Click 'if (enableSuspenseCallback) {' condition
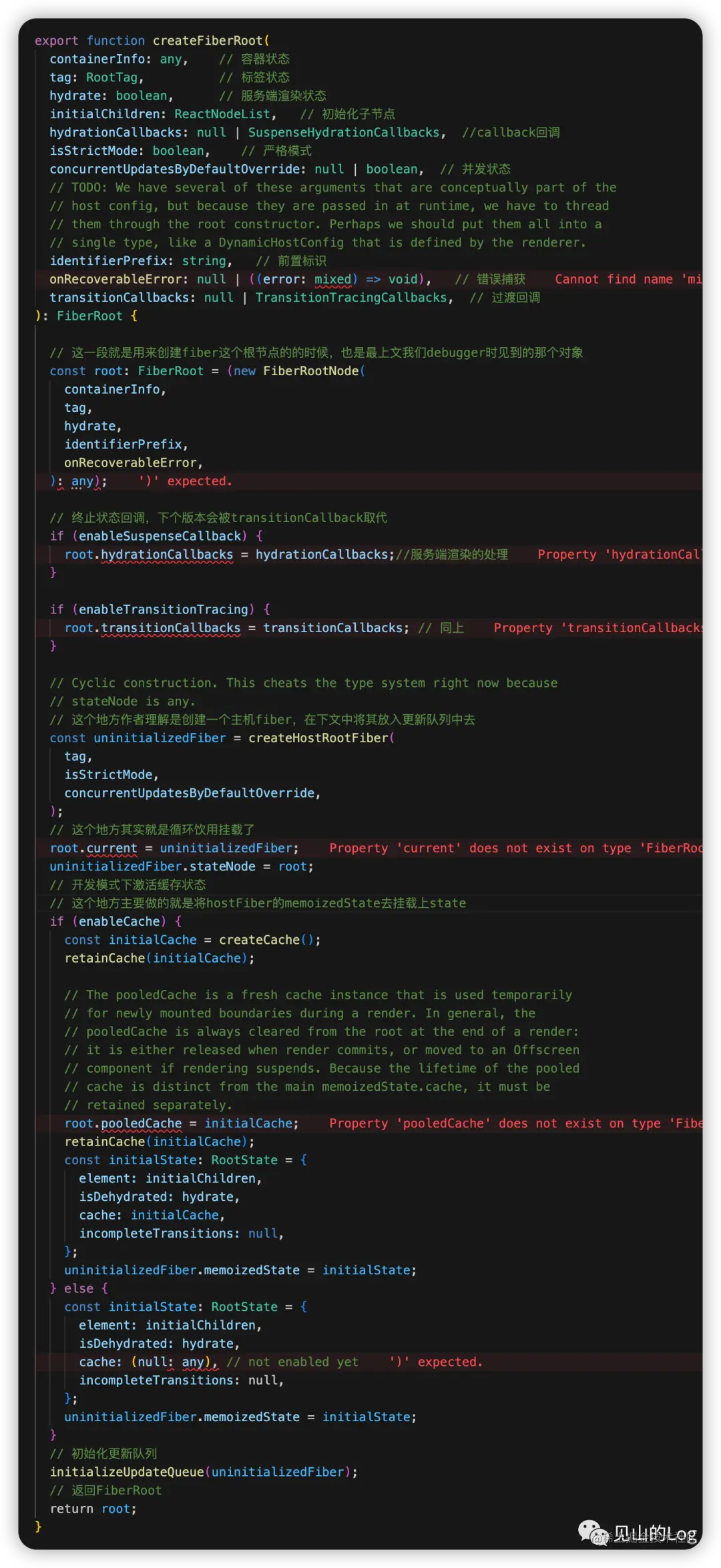The height and width of the screenshot is (1568, 721). pyautogui.click(x=156, y=536)
